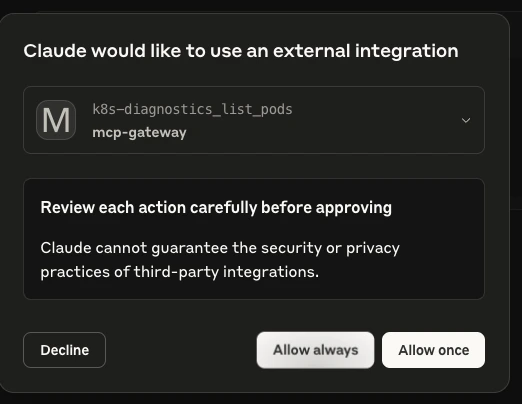Viewport: 522px width, 404px height.
Task: Click the dialog title about external integration
Action: tap(241, 51)
